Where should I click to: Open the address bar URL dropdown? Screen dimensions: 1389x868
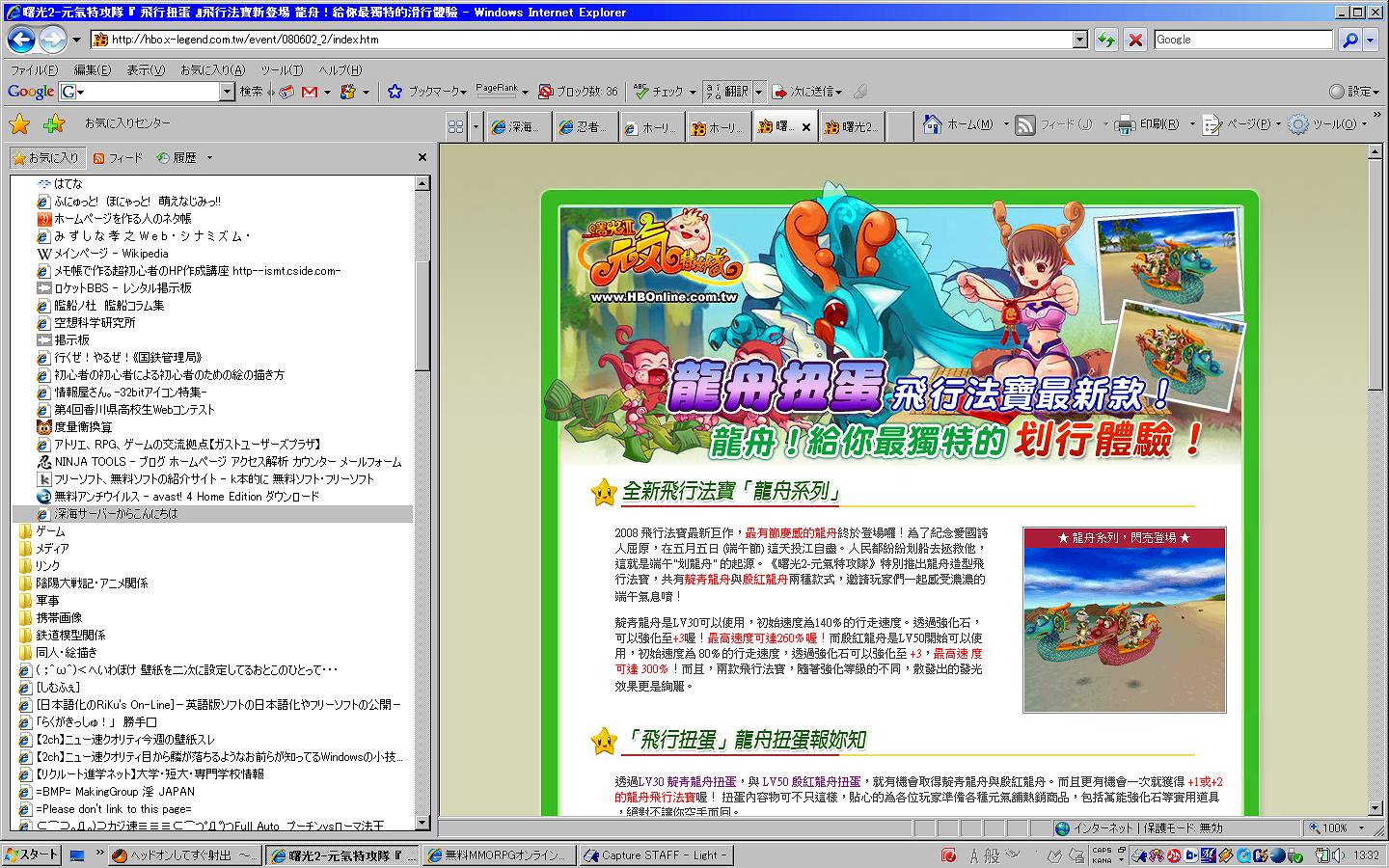[x=1080, y=40]
